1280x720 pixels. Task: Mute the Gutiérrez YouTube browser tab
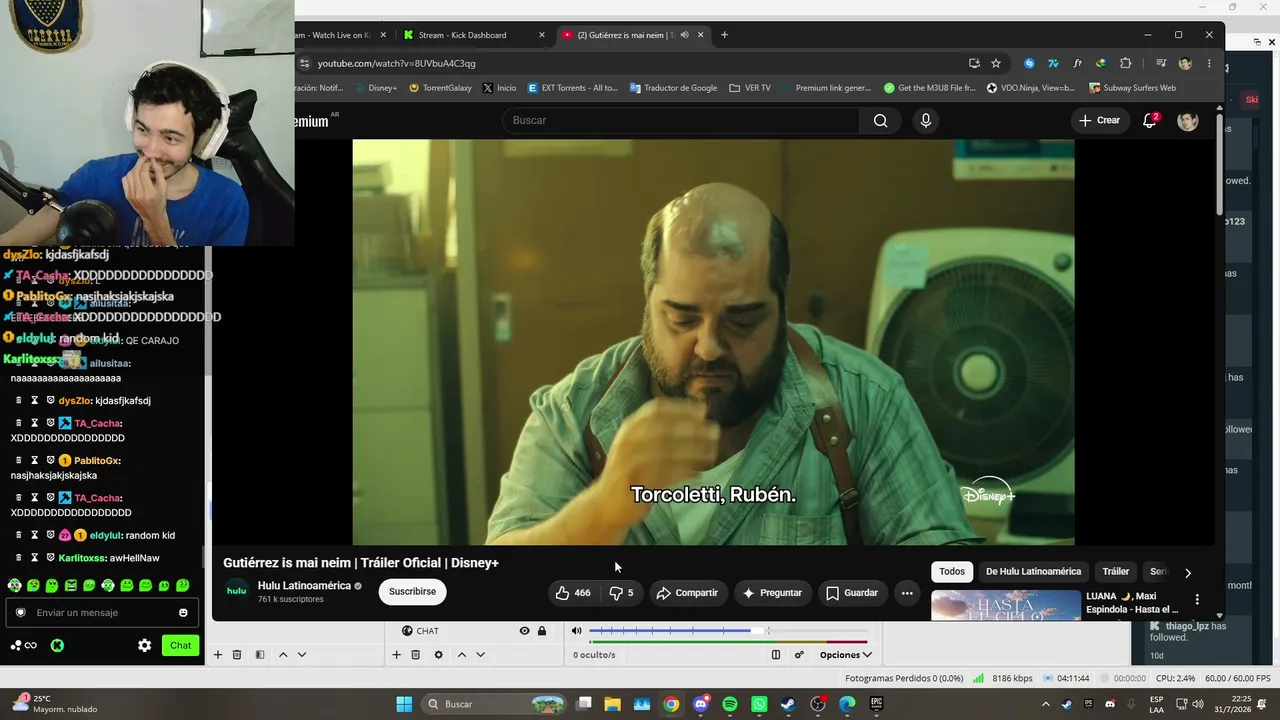tap(684, 35)
